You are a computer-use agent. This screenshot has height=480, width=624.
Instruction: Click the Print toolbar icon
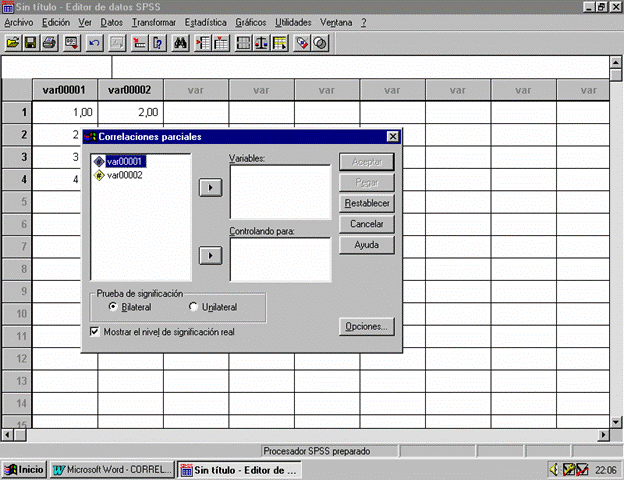click(x=49, y=43)
